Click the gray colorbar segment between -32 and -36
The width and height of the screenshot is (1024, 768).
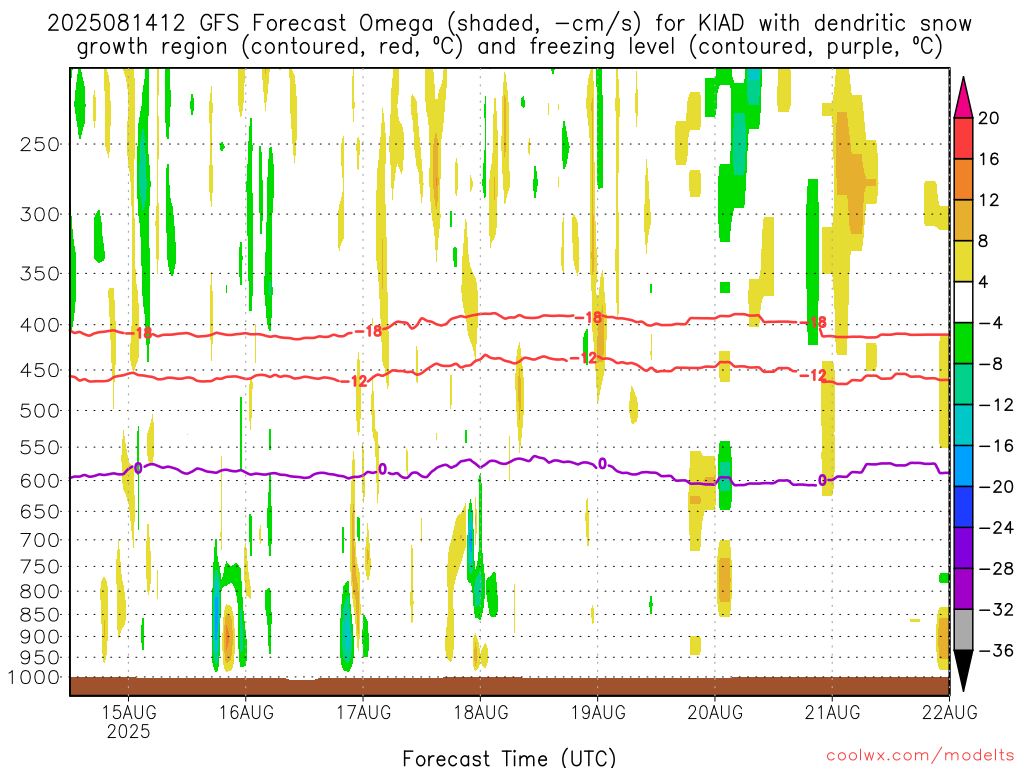[x=963, y=630]
